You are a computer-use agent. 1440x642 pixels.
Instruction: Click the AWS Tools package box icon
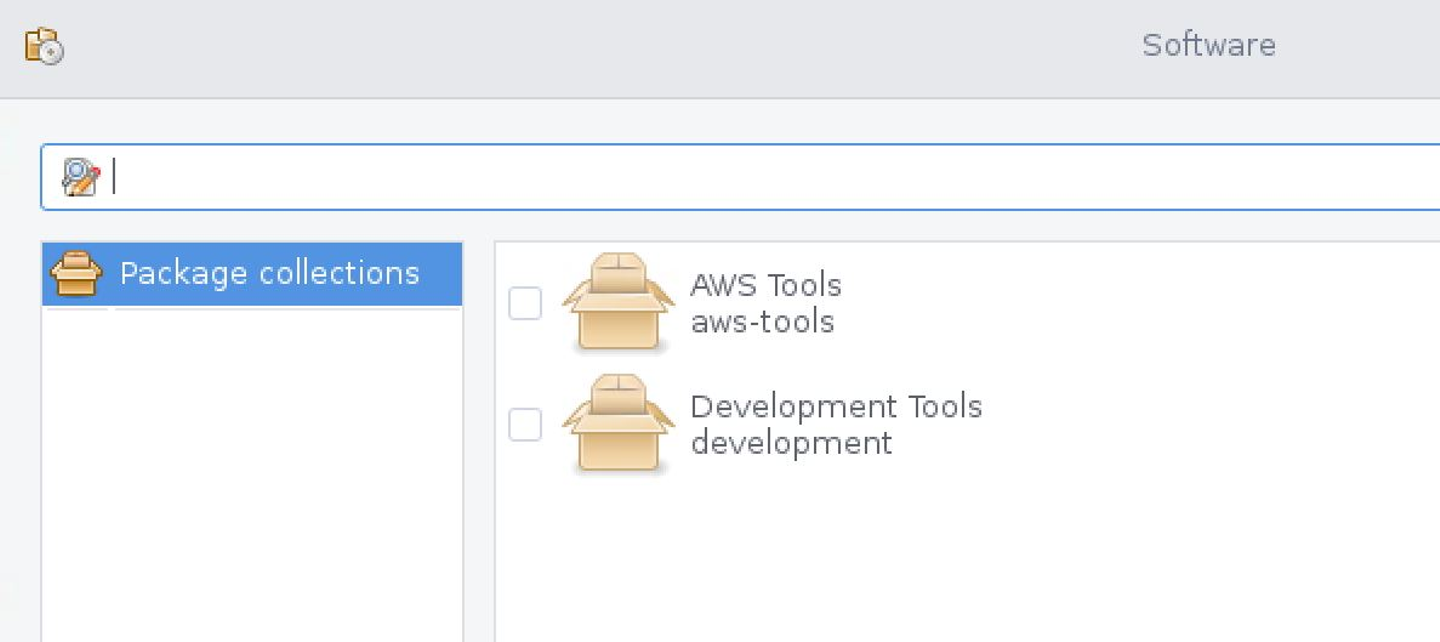point(618,302)
